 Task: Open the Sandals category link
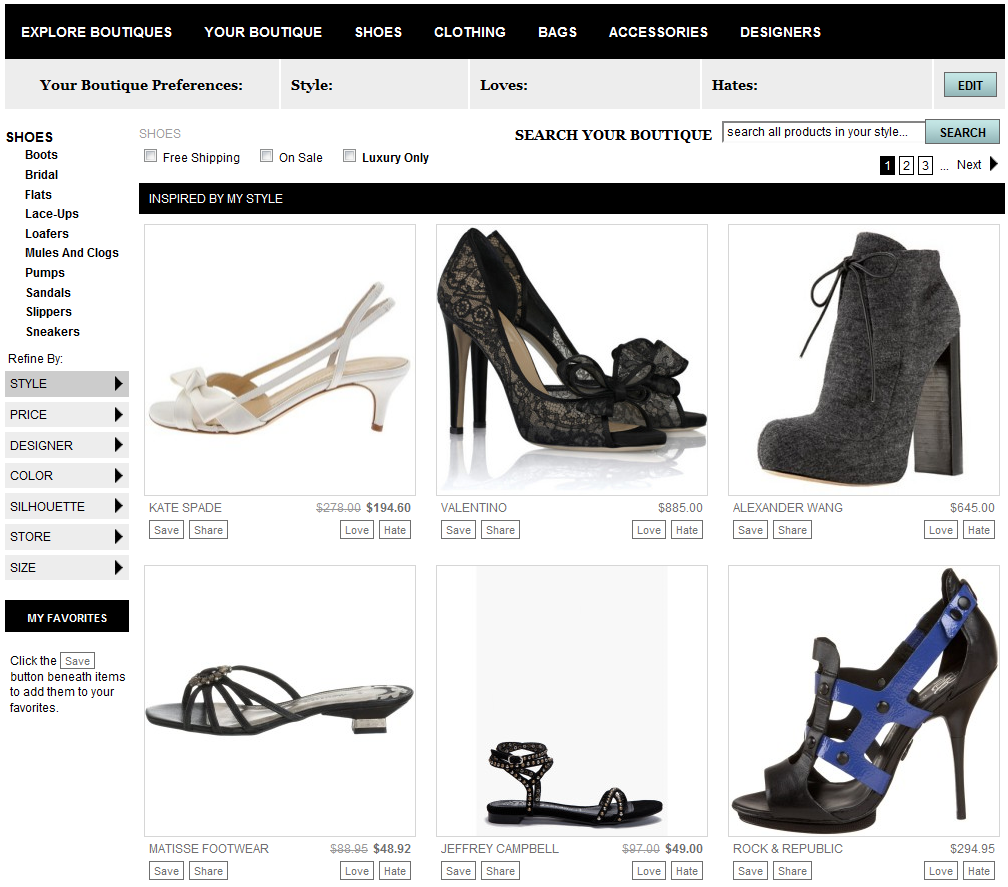pos(48,293)
